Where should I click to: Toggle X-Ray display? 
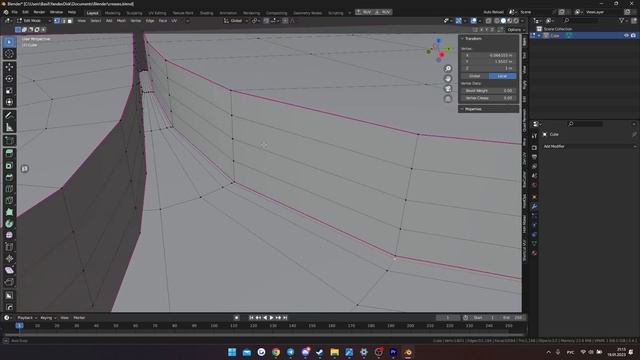pos(488,21)
